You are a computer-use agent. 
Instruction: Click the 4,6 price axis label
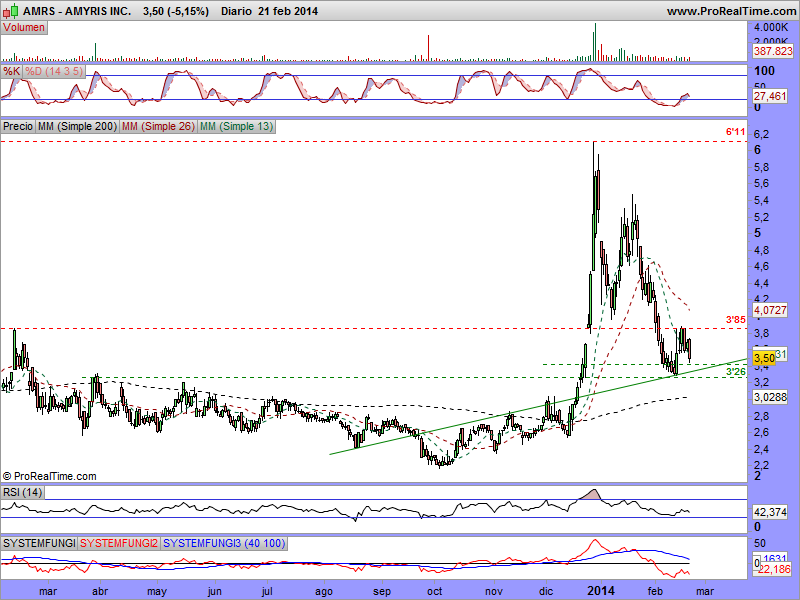(762, 266)
